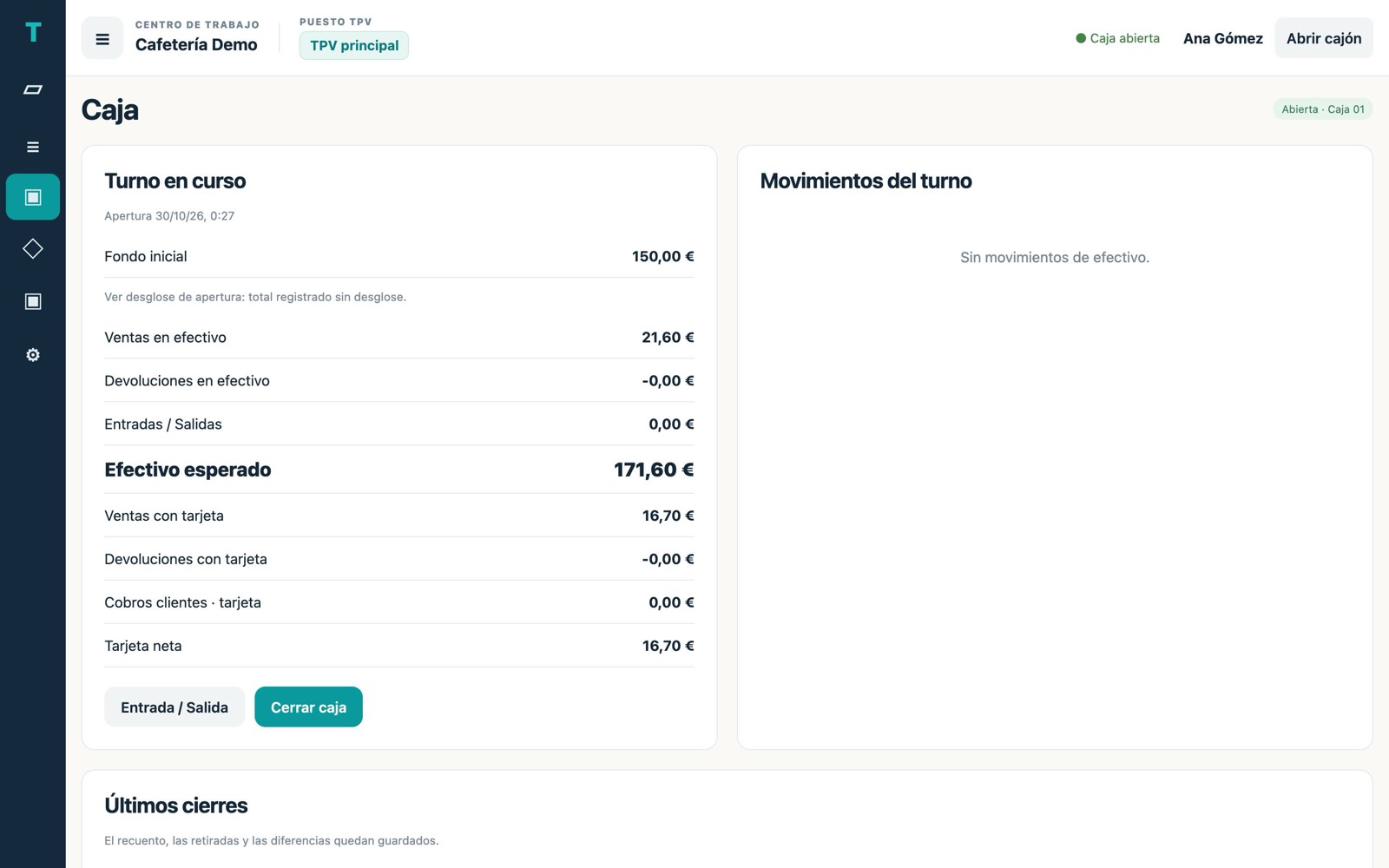The width and height of the screenshot is (1389, 868).
Task: Click the El recuento, las retiradas description
Action: tap(272, 841)
